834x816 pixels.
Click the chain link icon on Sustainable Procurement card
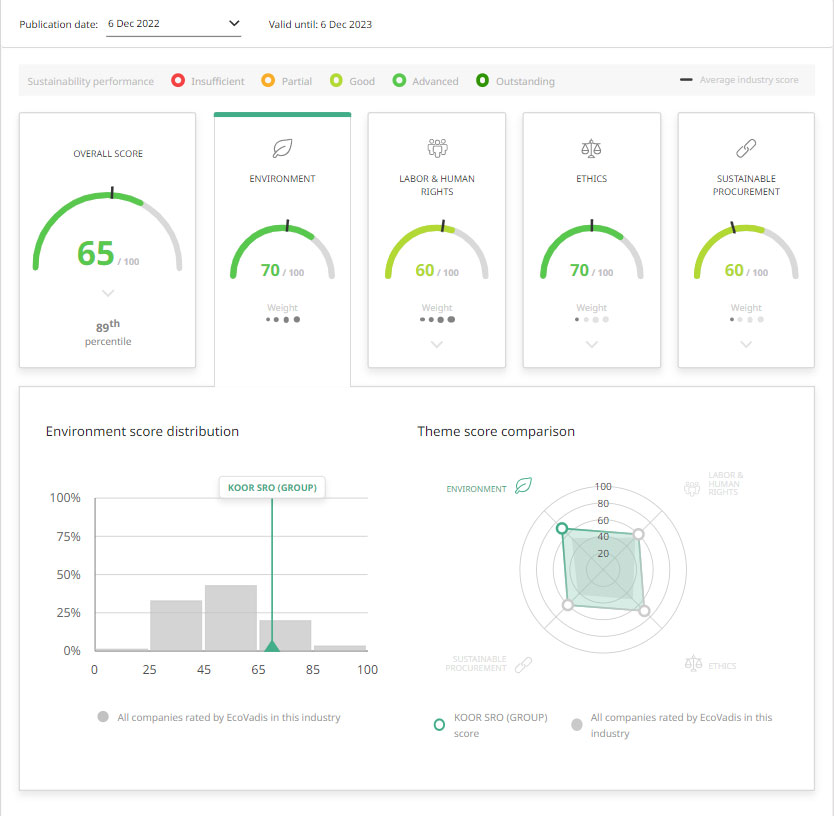pyautogui.click(x=746, y=148)
